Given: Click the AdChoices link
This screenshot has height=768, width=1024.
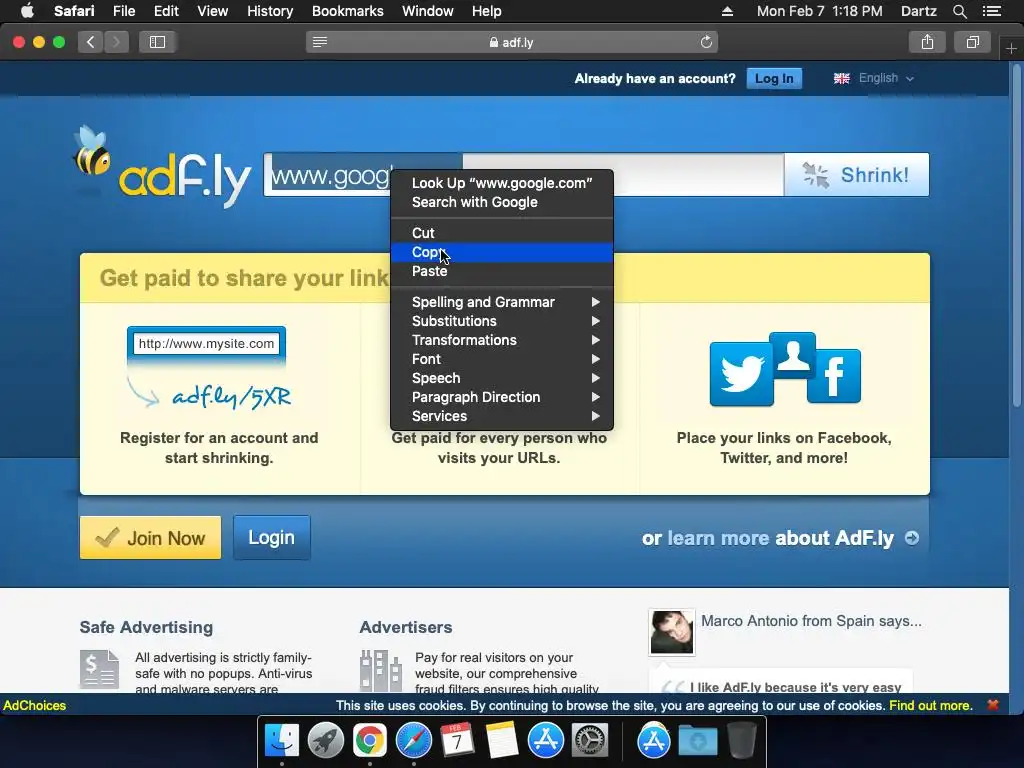Looking at the screenshot, I should point(35,705).
